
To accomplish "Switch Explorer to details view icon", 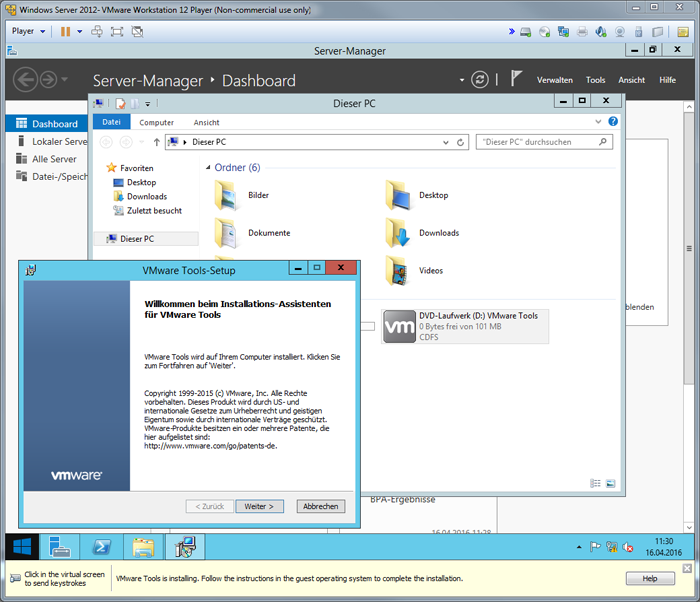I will click(595, 483).
